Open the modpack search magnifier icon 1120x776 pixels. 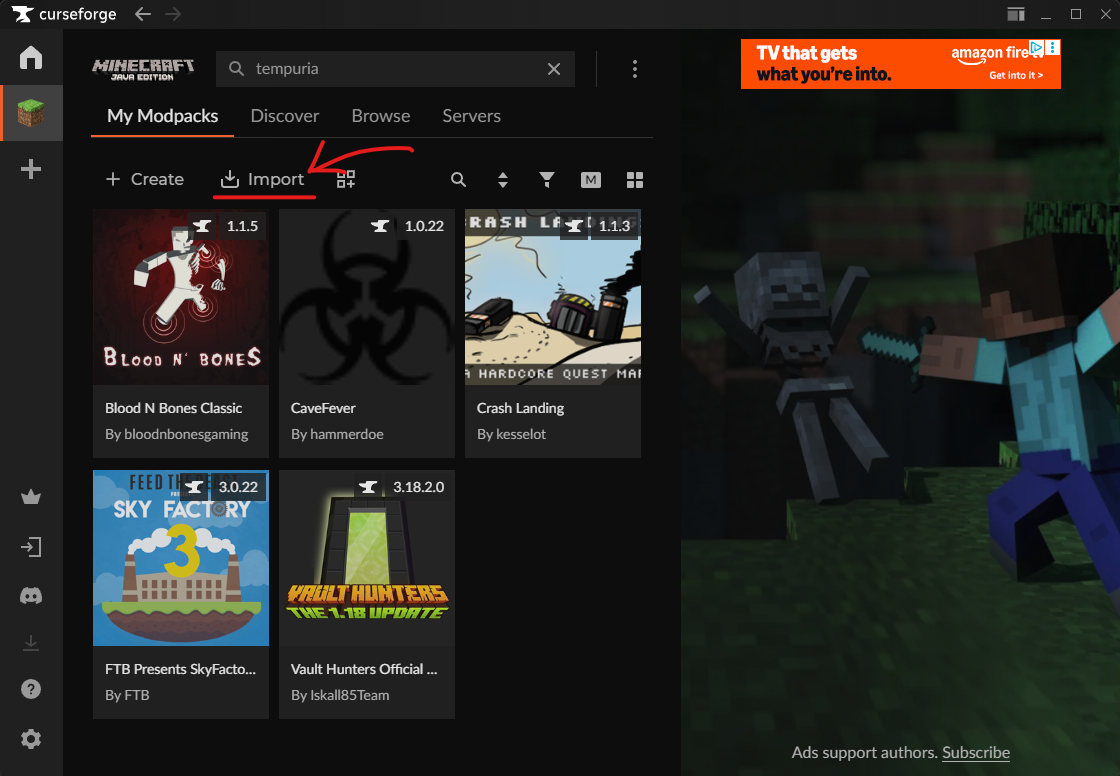pyautogui.click(x=459, y=179)
